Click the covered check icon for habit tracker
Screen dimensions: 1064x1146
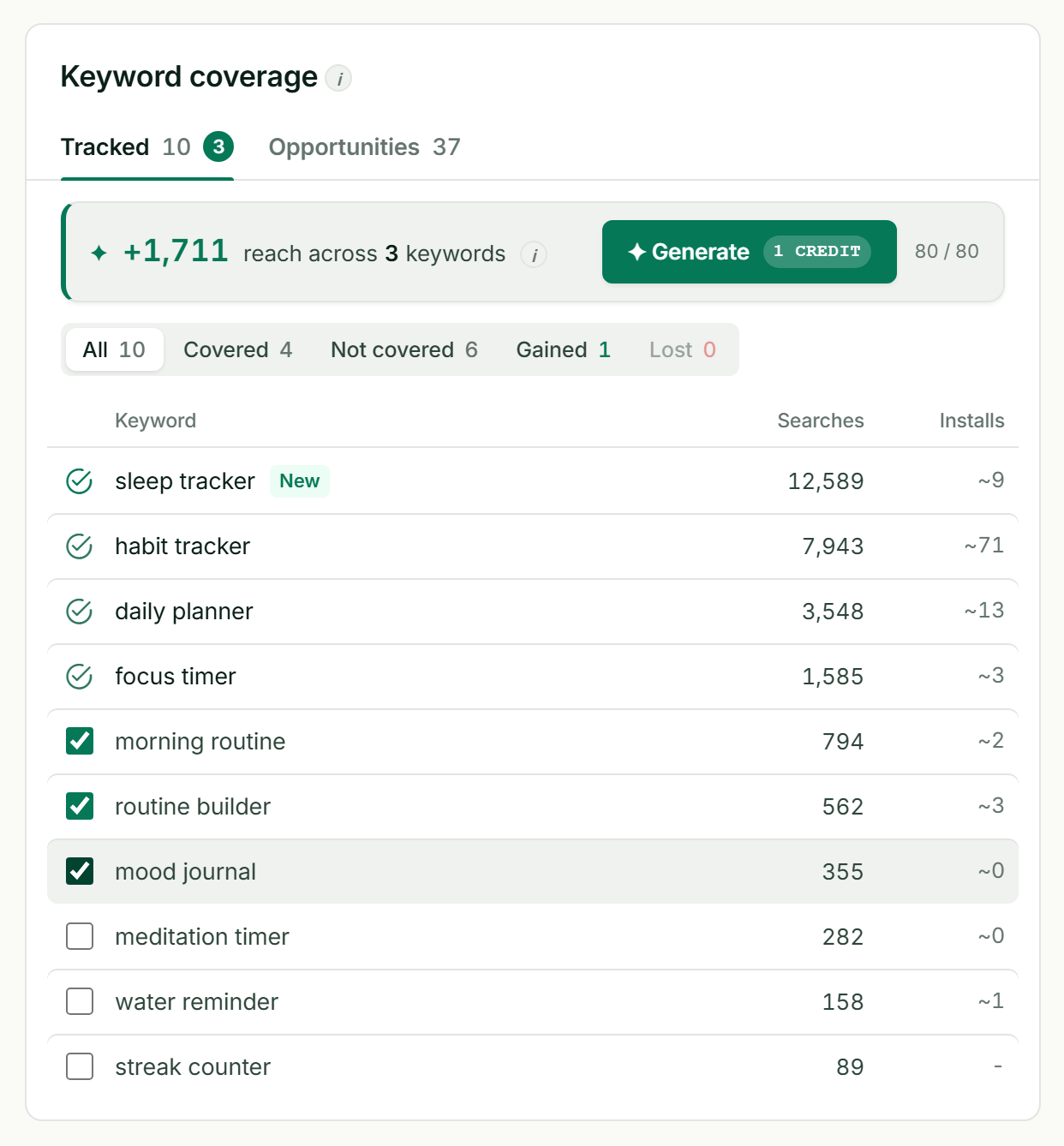point(80,546)
